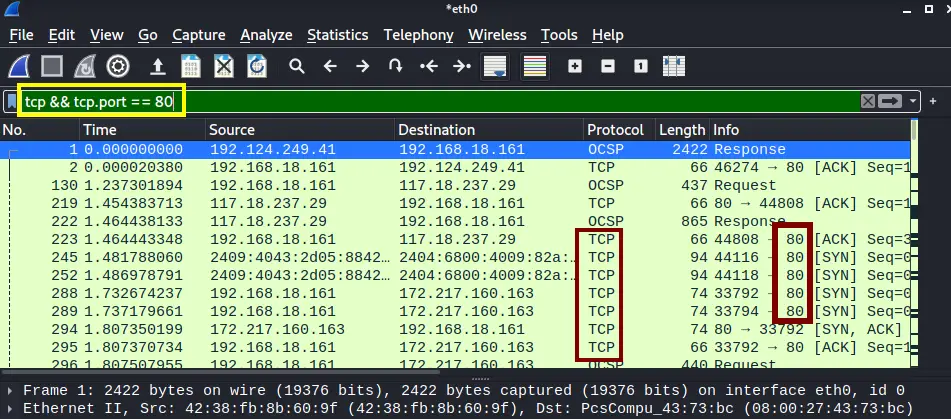Screen dimensions: 951x419
Task: Select packet number 2 row
Action: [455, 167]
